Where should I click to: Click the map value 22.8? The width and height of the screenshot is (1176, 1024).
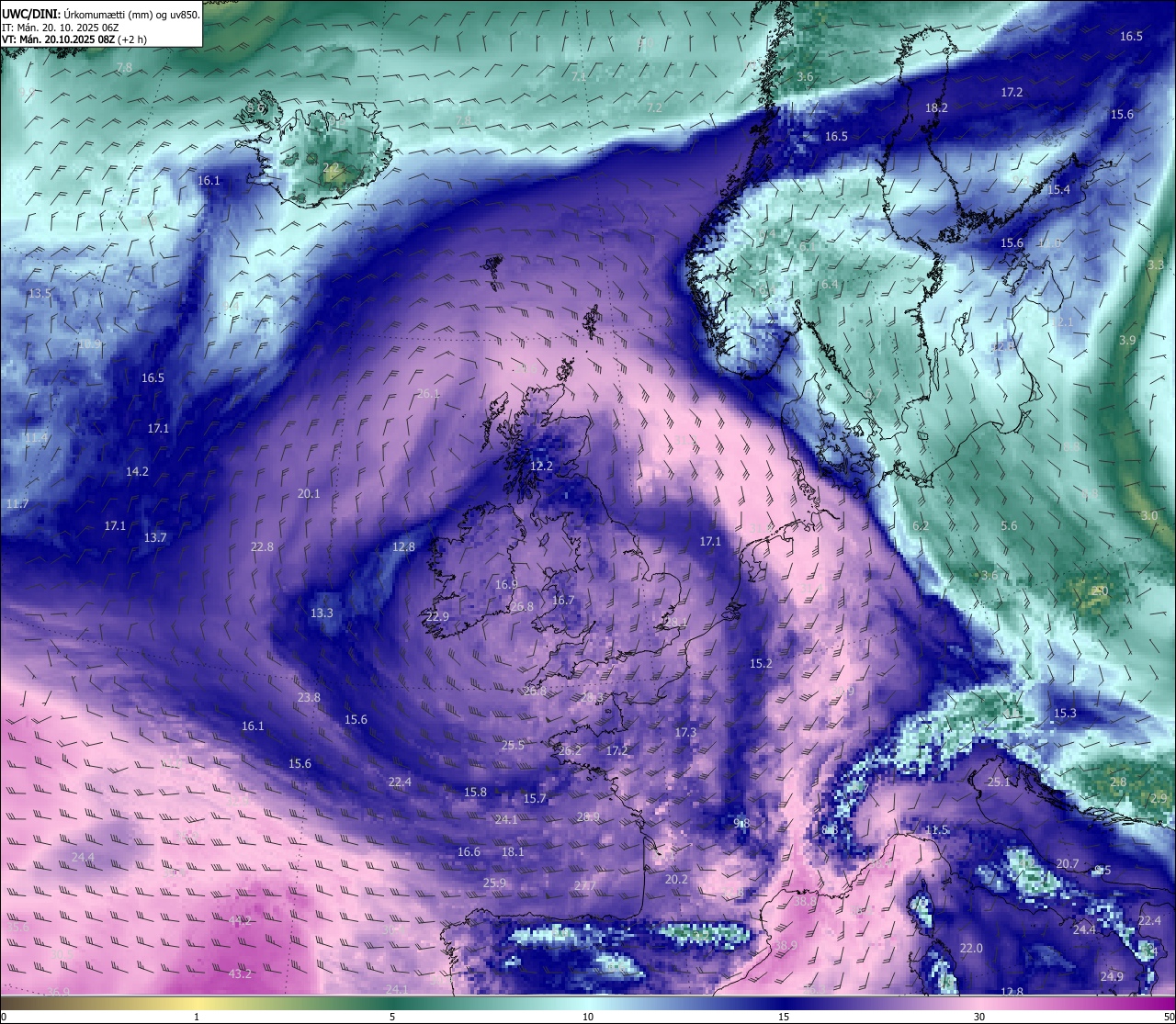(262, 546)
